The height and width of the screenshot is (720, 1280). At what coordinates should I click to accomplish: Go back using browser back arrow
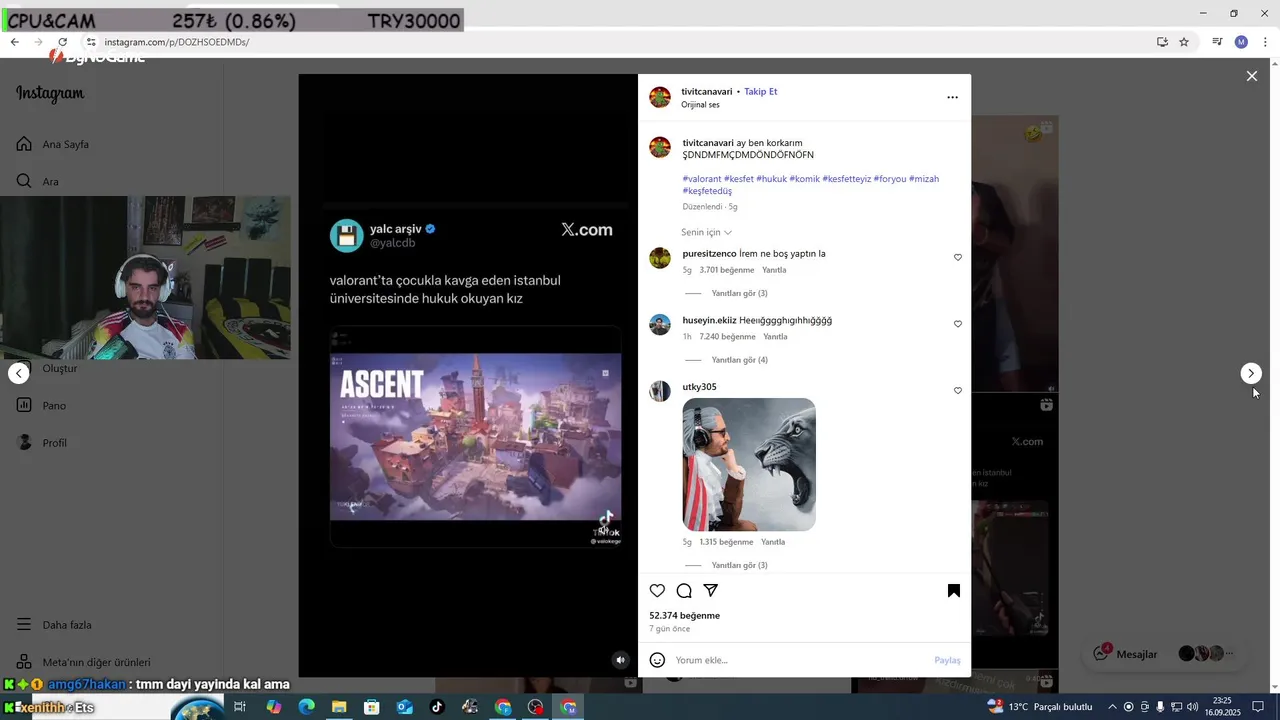click(14, 42)
